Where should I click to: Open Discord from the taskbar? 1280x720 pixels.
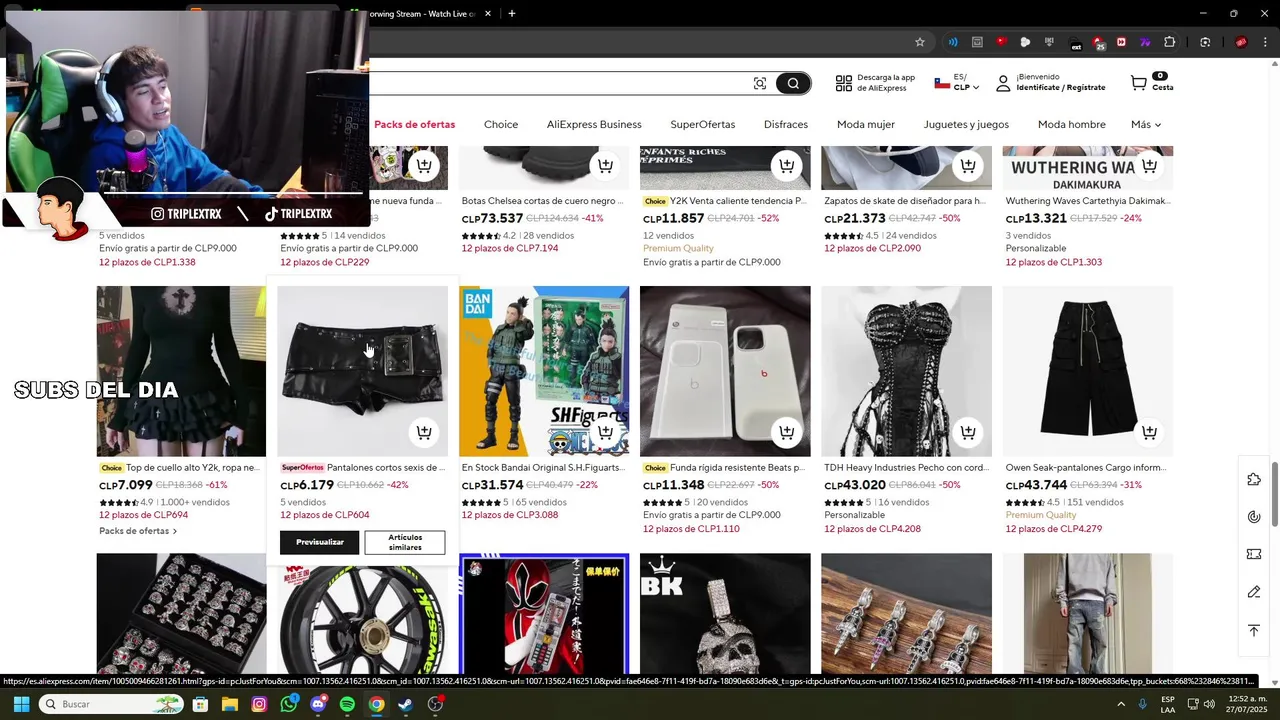(x=318, y=704)
